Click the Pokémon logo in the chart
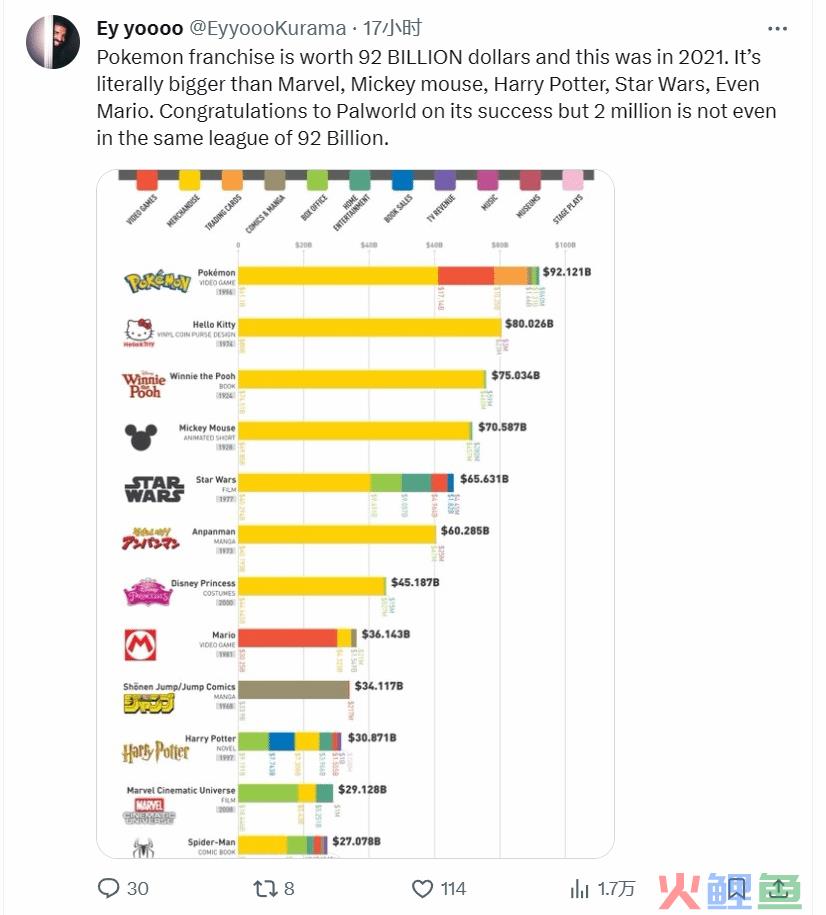Viewport: 826px width, 915px height. pos(158,282)
